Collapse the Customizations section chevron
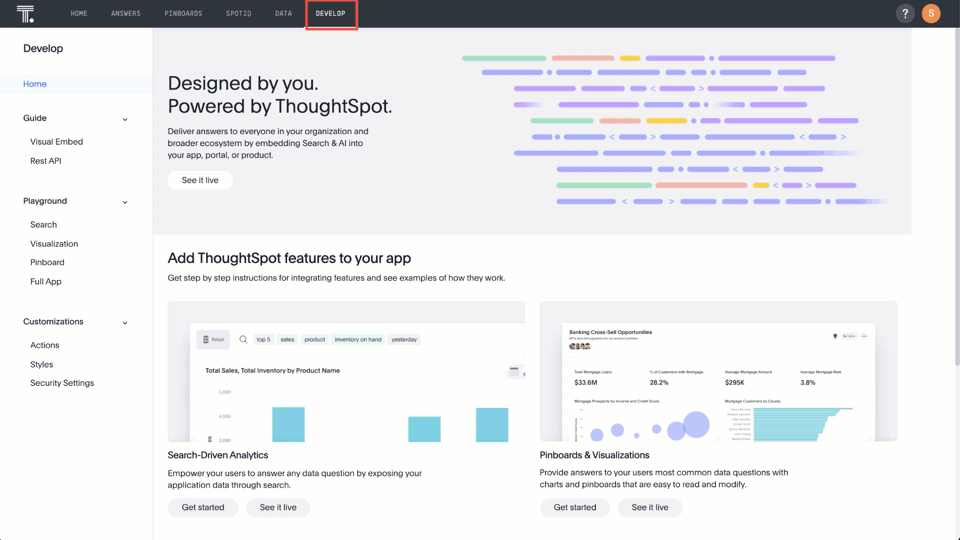 (125, 322)
